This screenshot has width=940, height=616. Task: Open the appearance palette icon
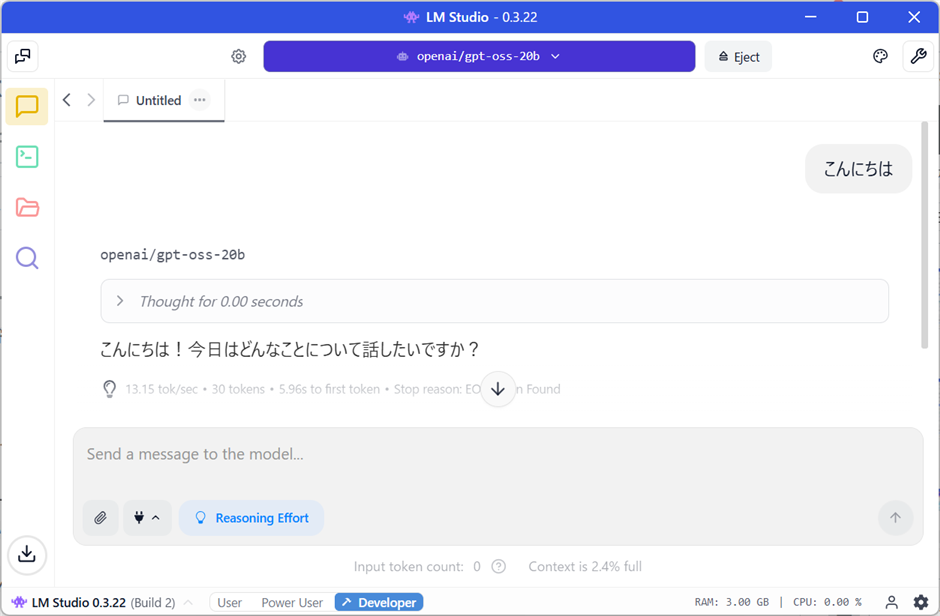[x=880, y=56]
